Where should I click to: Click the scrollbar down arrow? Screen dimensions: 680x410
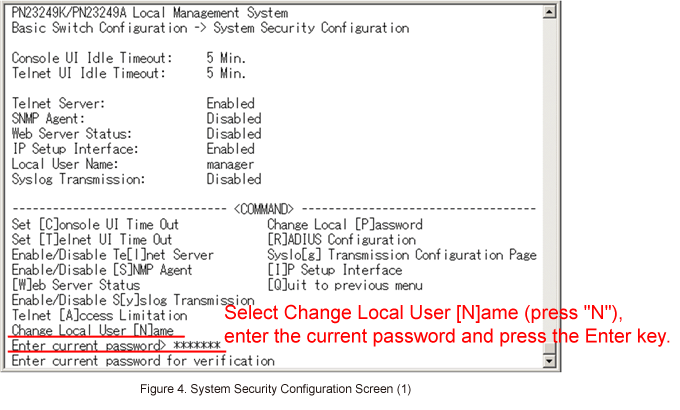(550, 362)
